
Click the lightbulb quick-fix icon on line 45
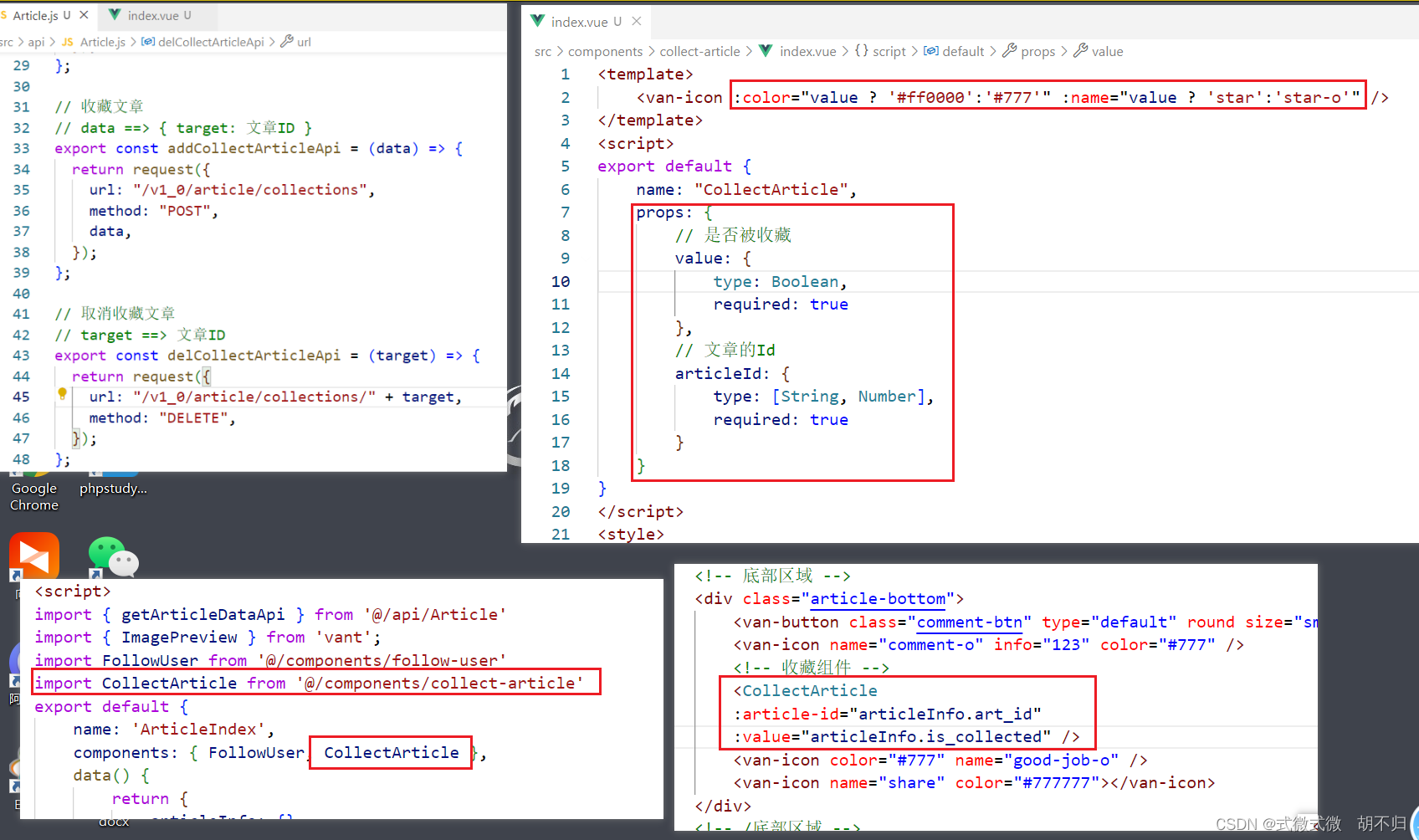click(62, 394)
